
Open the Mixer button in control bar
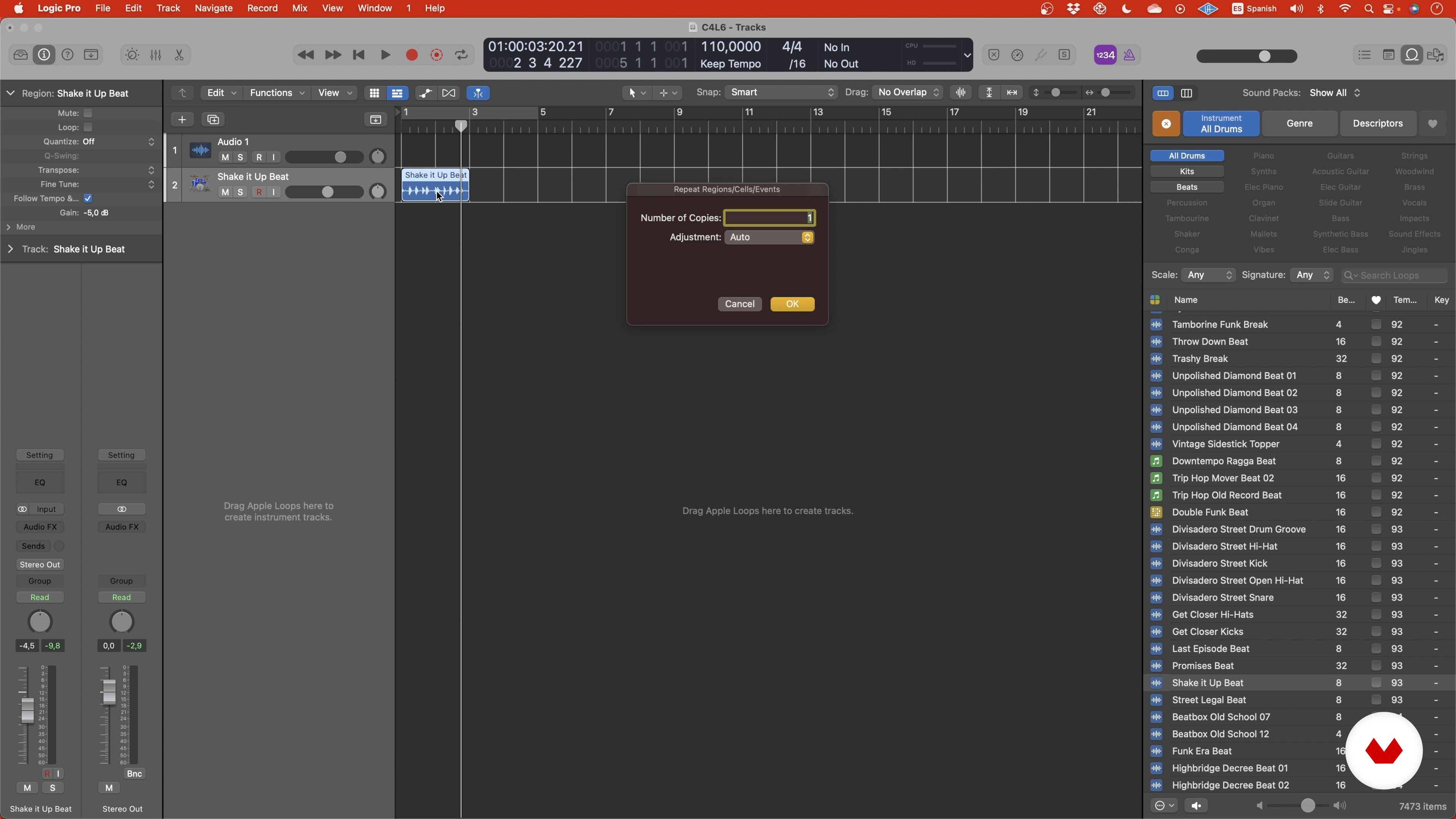click(x=155, y=55)
